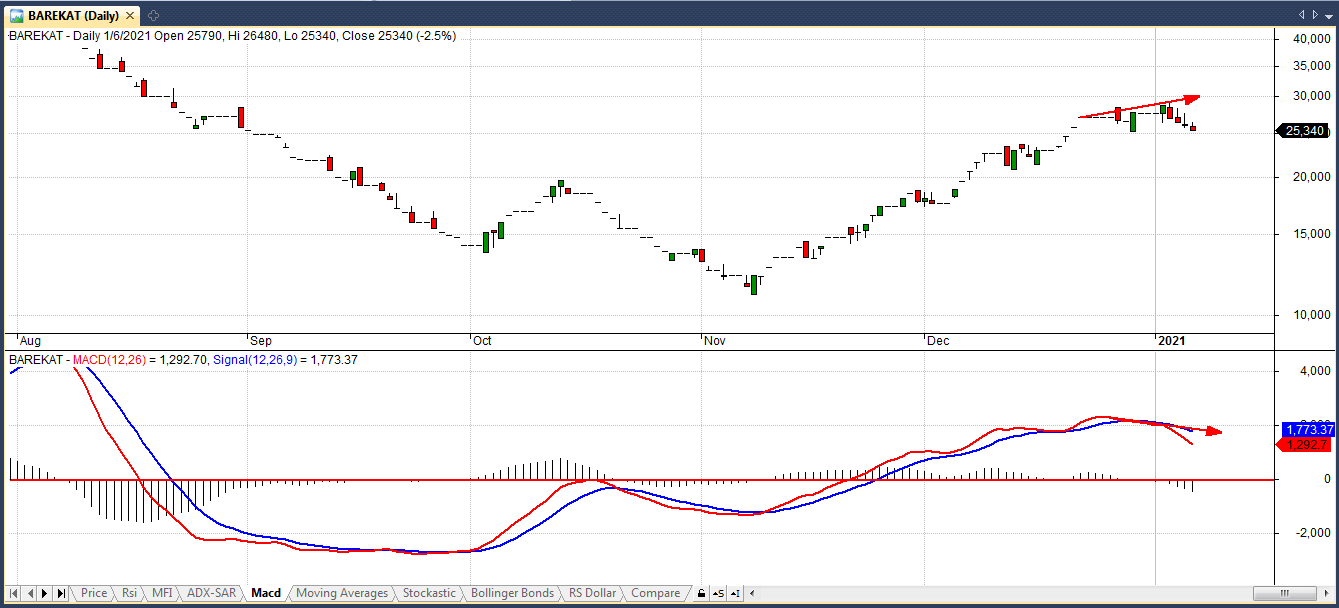Switch to the Rsi sheet tab

129,593
